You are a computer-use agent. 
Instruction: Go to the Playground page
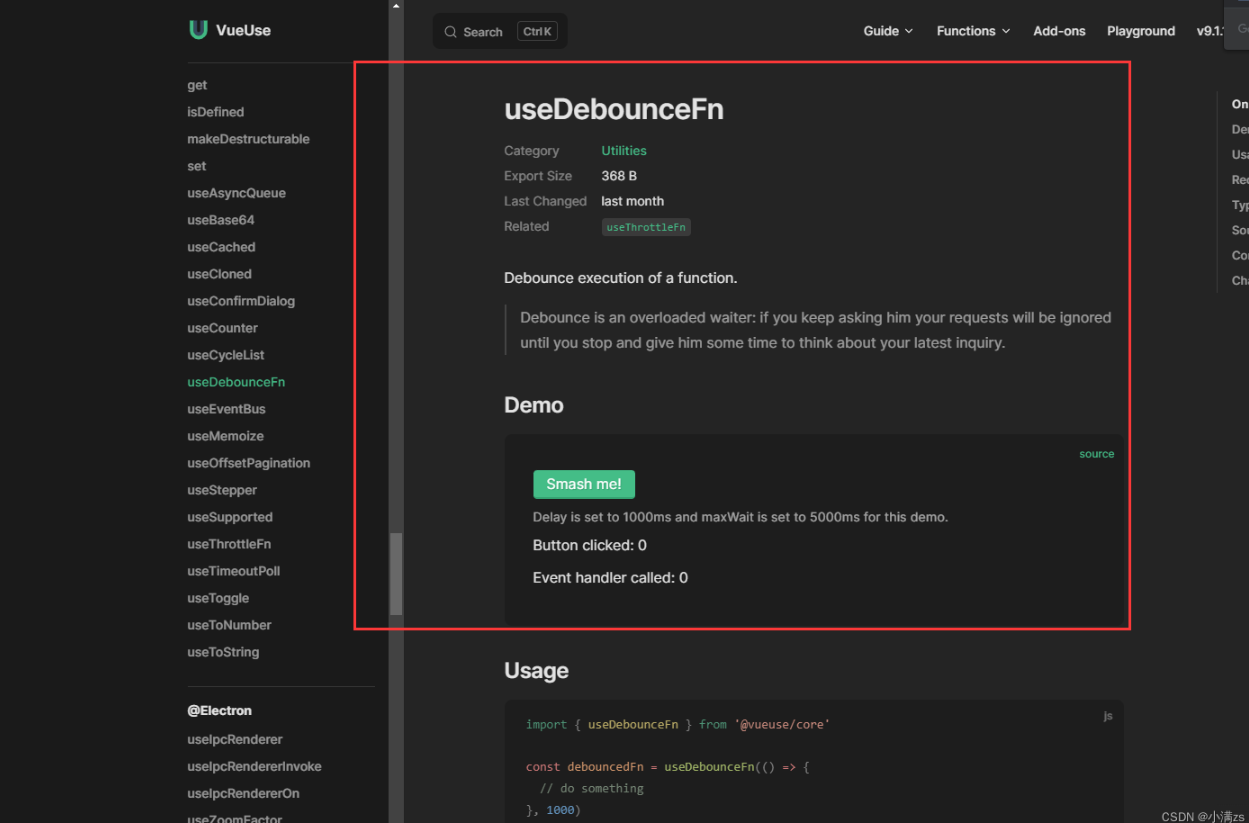pos(1140,31)
